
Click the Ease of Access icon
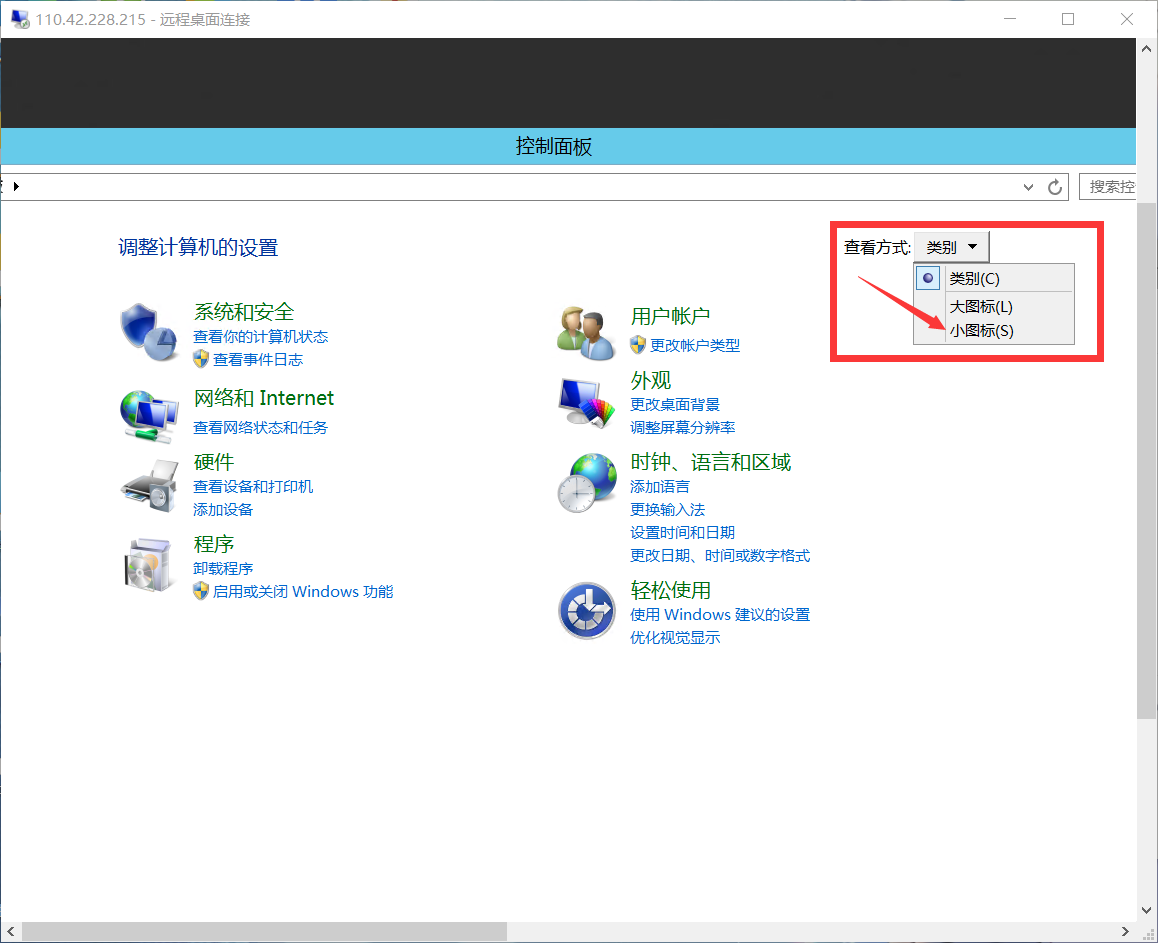(586, 610)
